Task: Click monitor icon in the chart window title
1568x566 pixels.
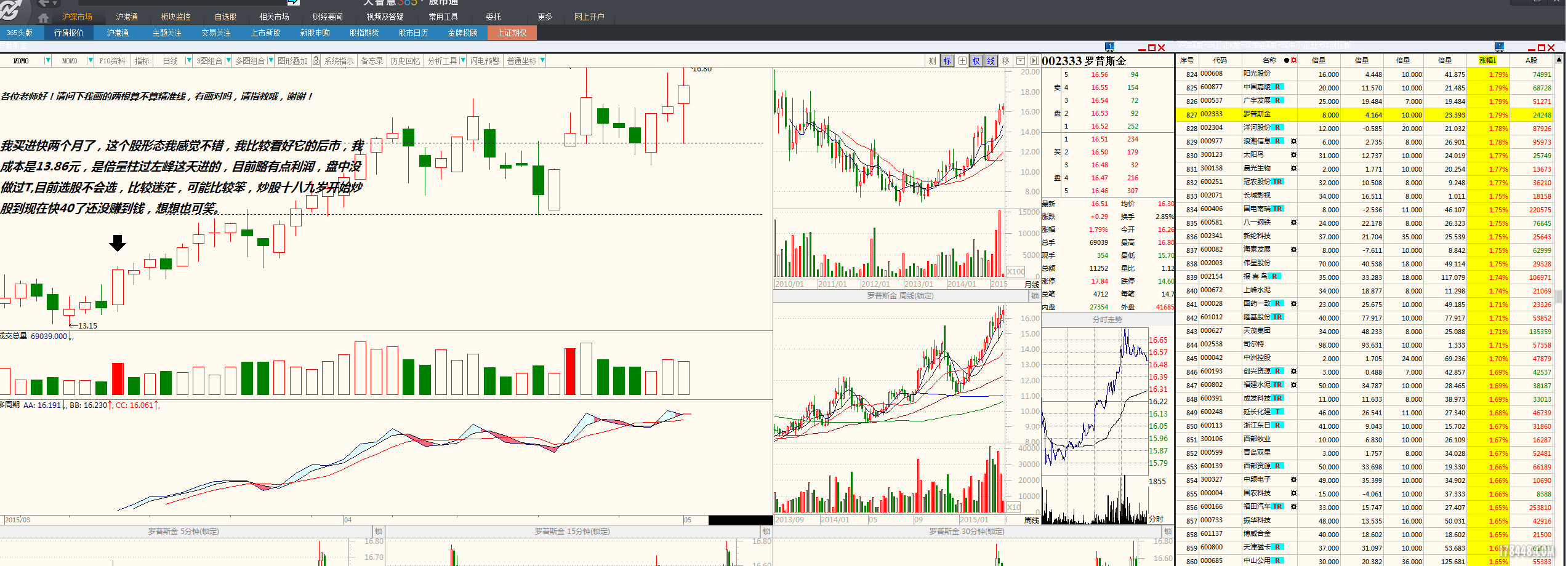Action: 1109,47
